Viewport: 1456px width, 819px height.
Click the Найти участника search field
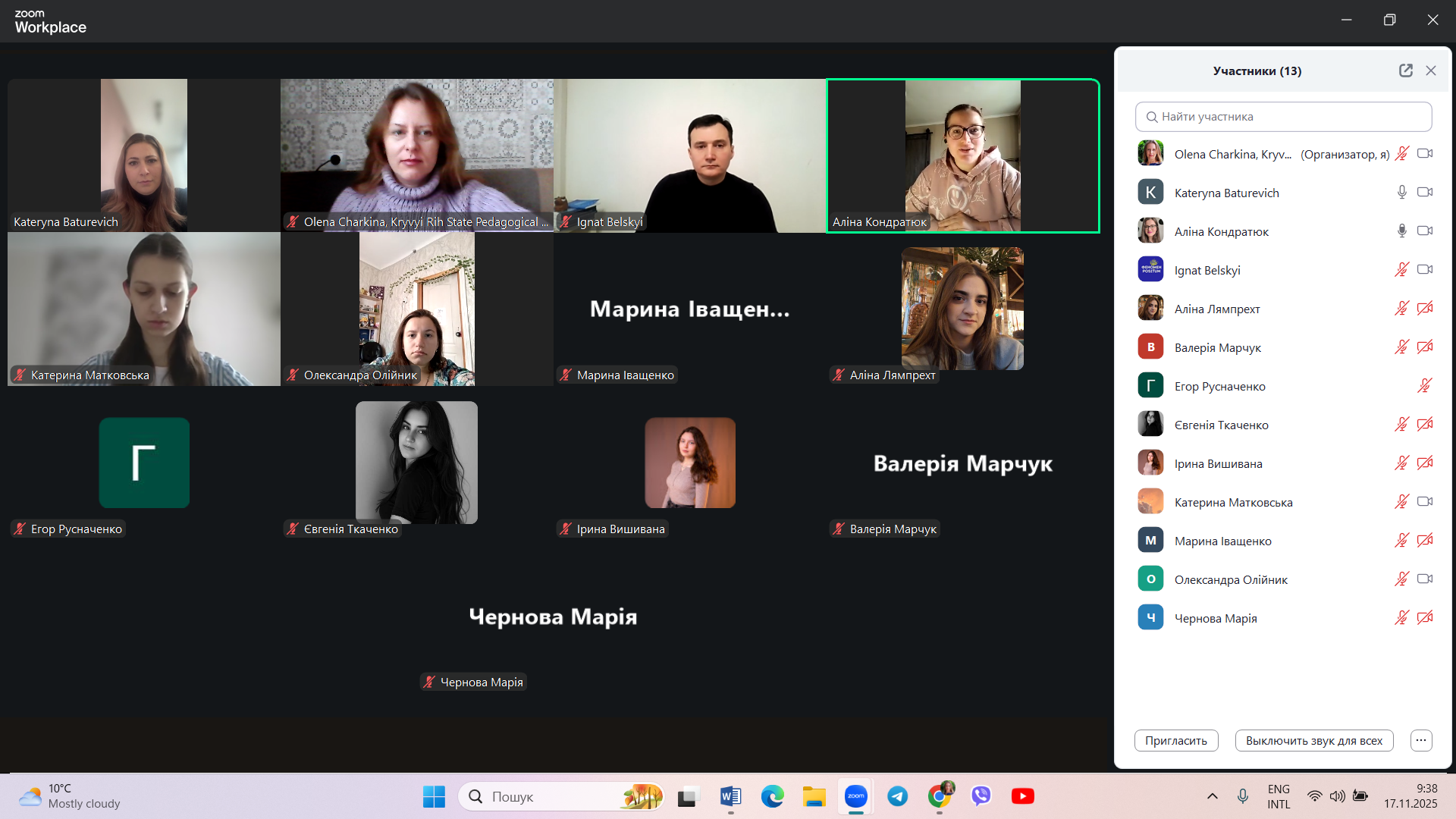tap(1283, 117)
